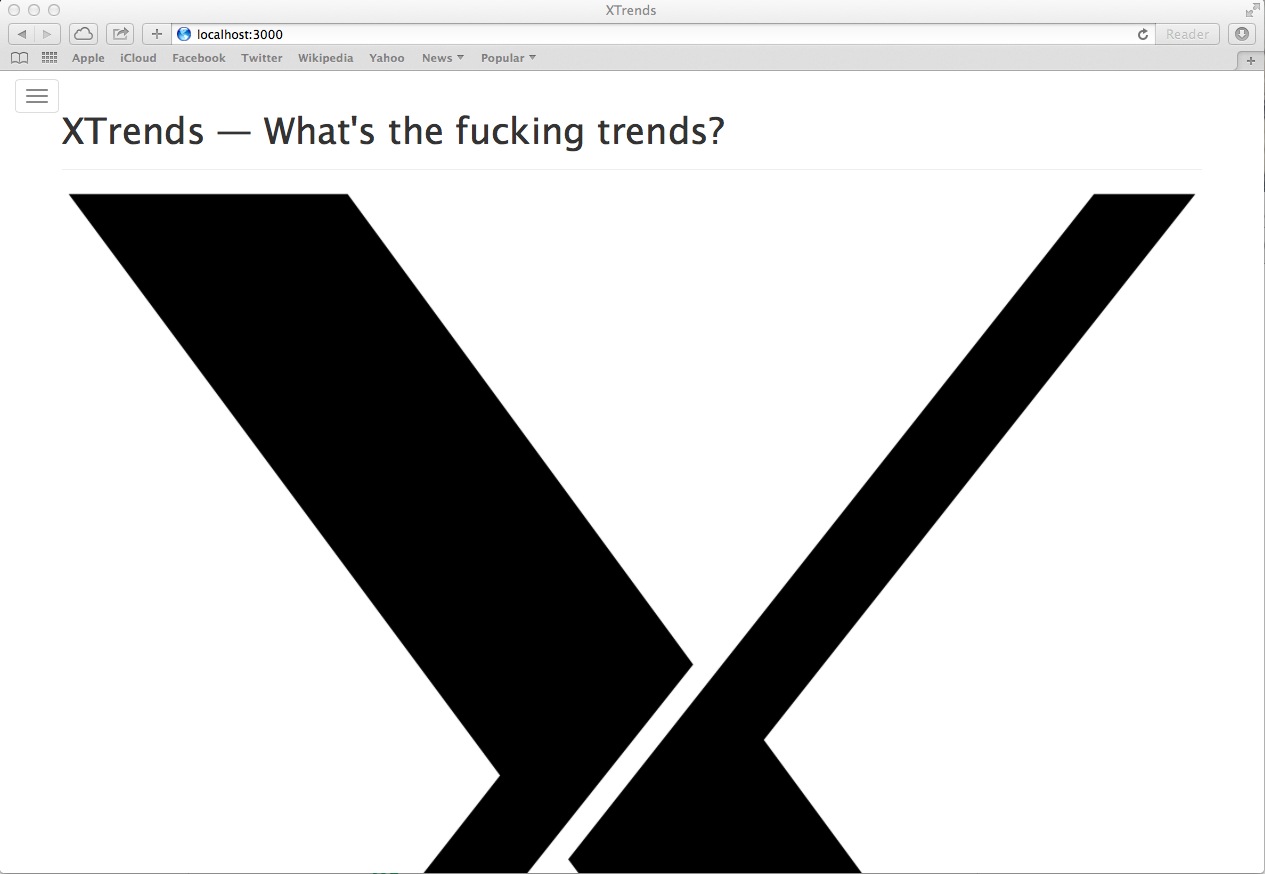The height and width of the screenshot is (874, 1265).
Task: Open iCloud Tabs cloud button
Action: point(84,34)
